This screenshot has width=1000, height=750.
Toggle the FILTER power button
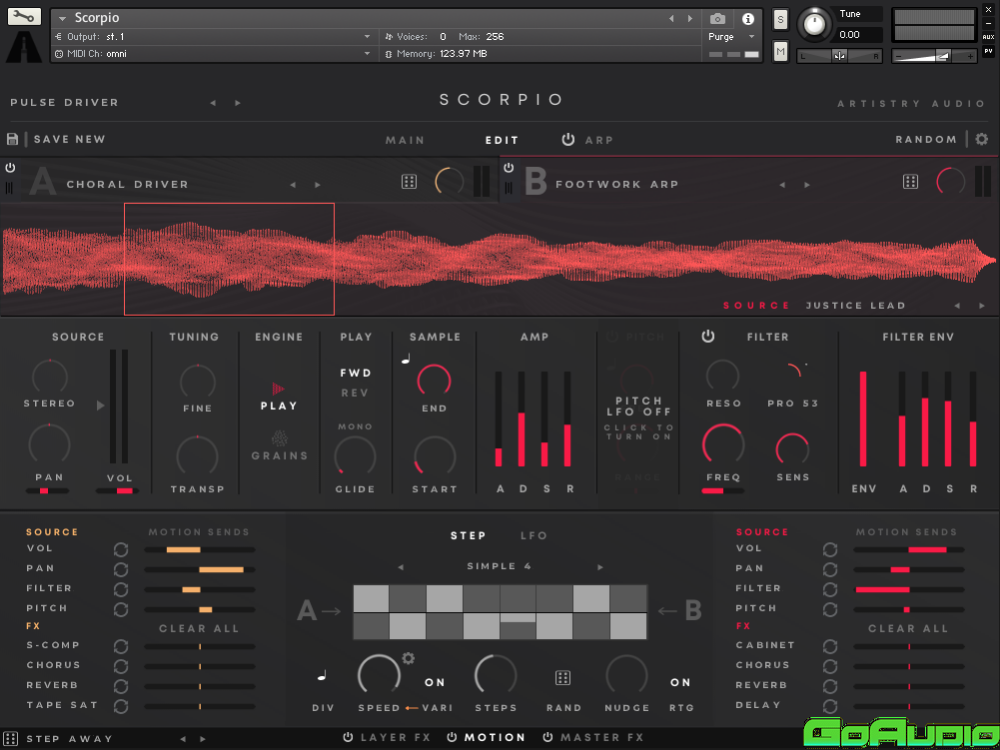708,337
